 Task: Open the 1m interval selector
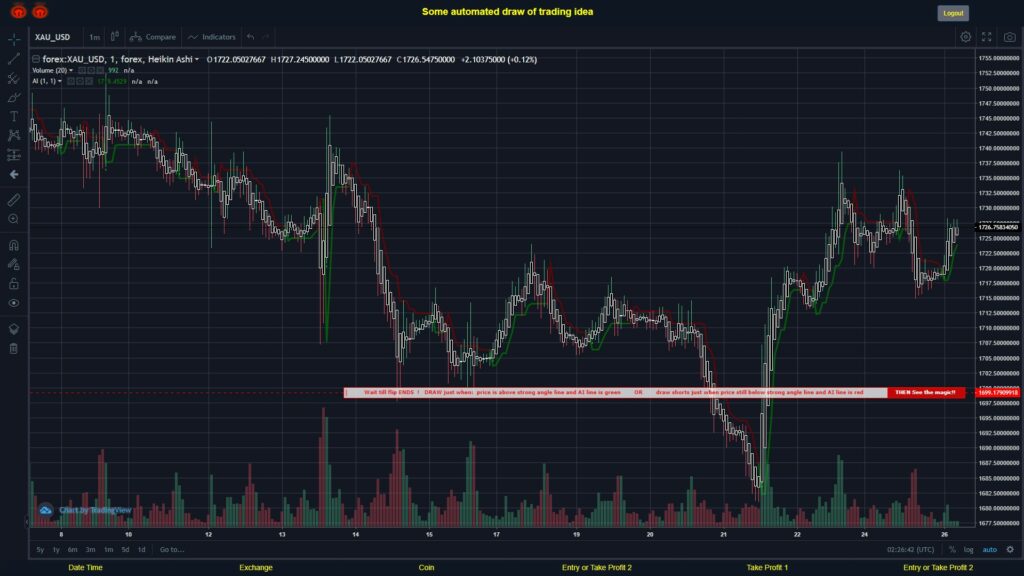tap(95, 37)
